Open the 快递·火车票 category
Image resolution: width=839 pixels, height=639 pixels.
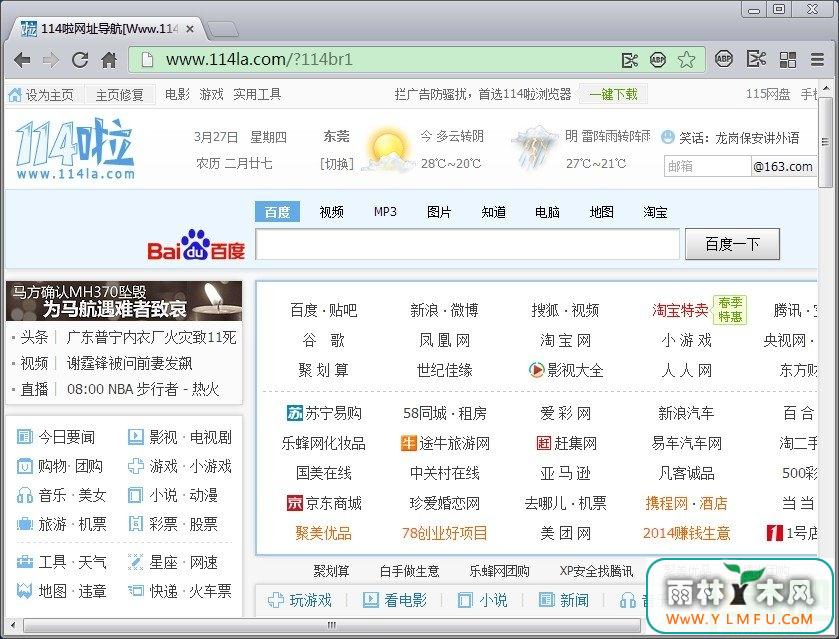[180, 591]
